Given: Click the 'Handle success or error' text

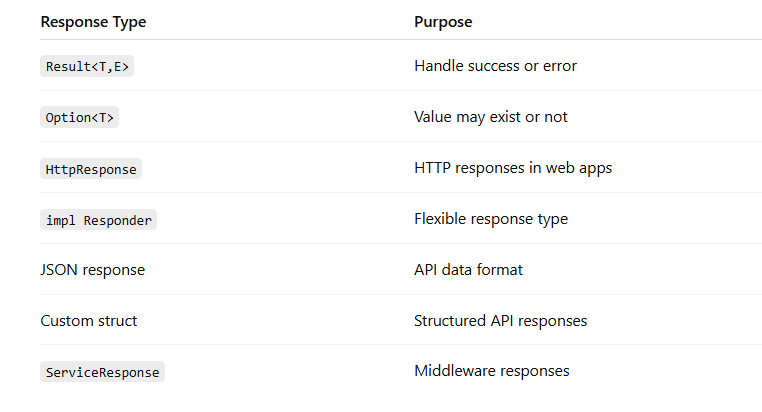Looking at the screenshot, I should (x=495, y=66).
